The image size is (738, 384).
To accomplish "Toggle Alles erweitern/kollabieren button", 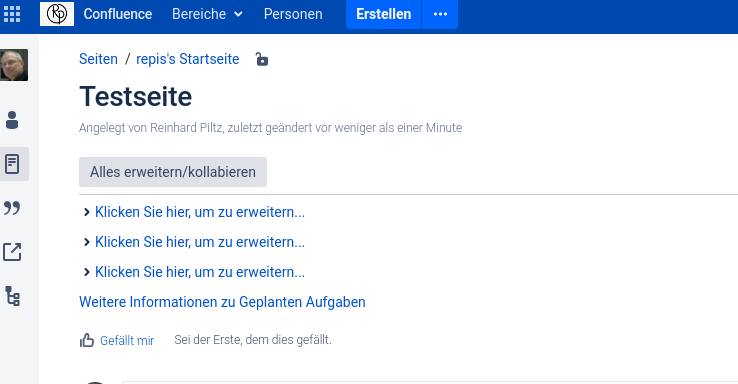I will click(173, 172).
